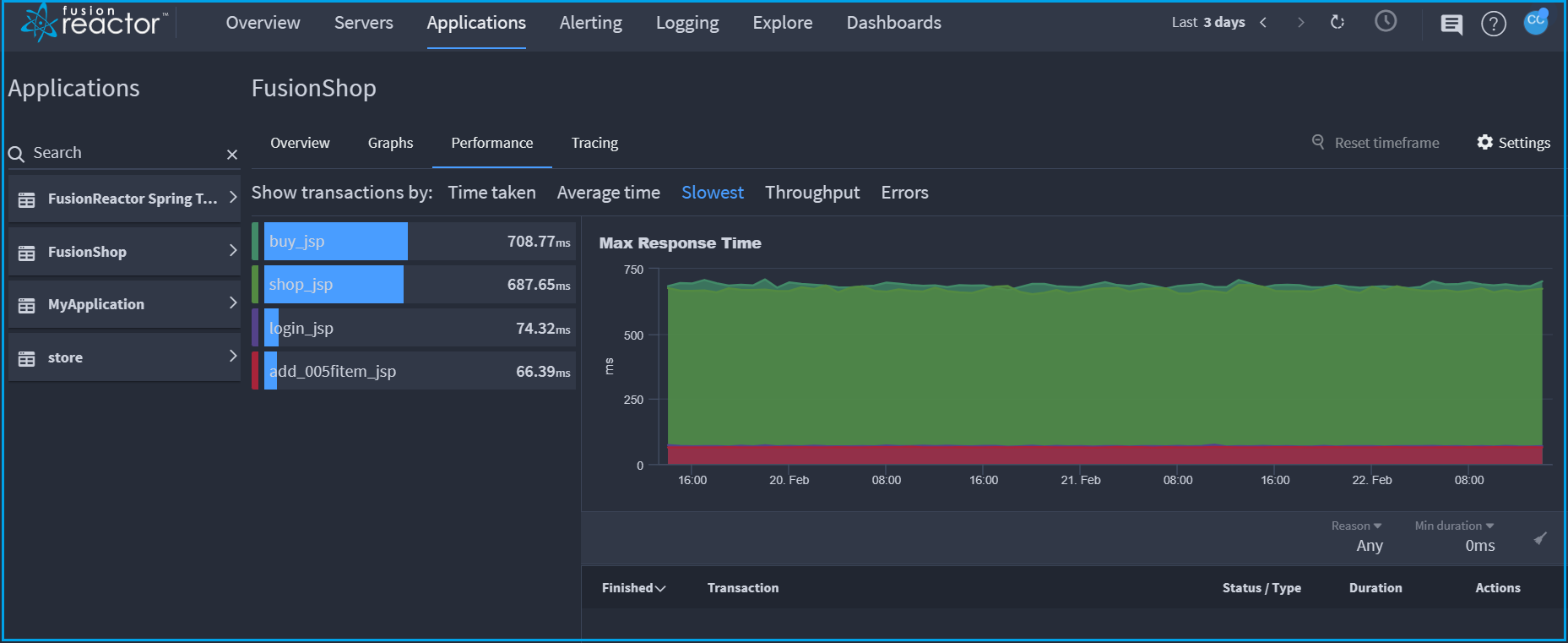
Task: Show transactions by Time taken
Action: [x=491, y=193]
